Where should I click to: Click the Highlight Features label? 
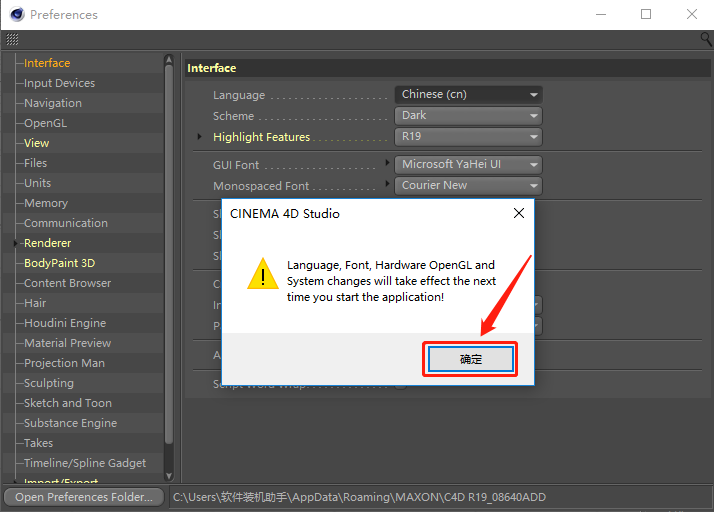[261, 137]
